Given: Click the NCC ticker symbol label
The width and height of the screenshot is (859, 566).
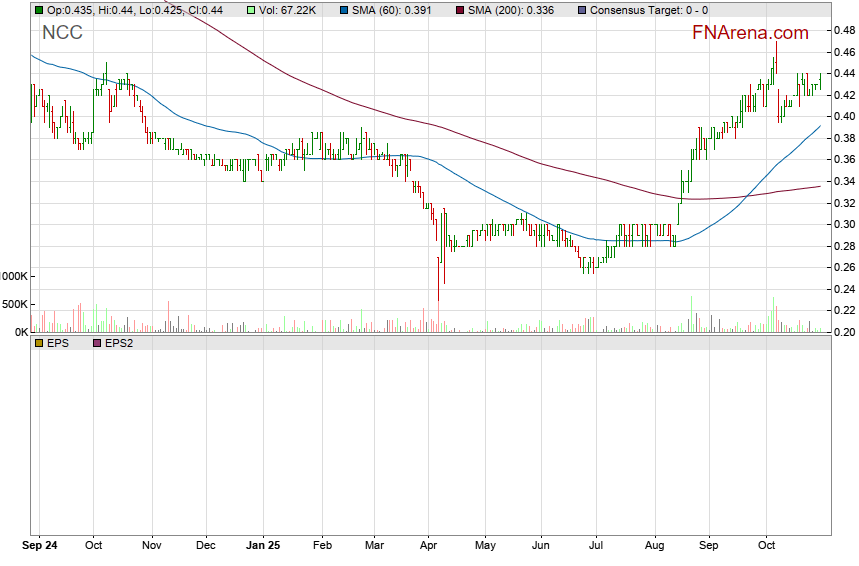Looking at the screenshot, I should [62, 33].
